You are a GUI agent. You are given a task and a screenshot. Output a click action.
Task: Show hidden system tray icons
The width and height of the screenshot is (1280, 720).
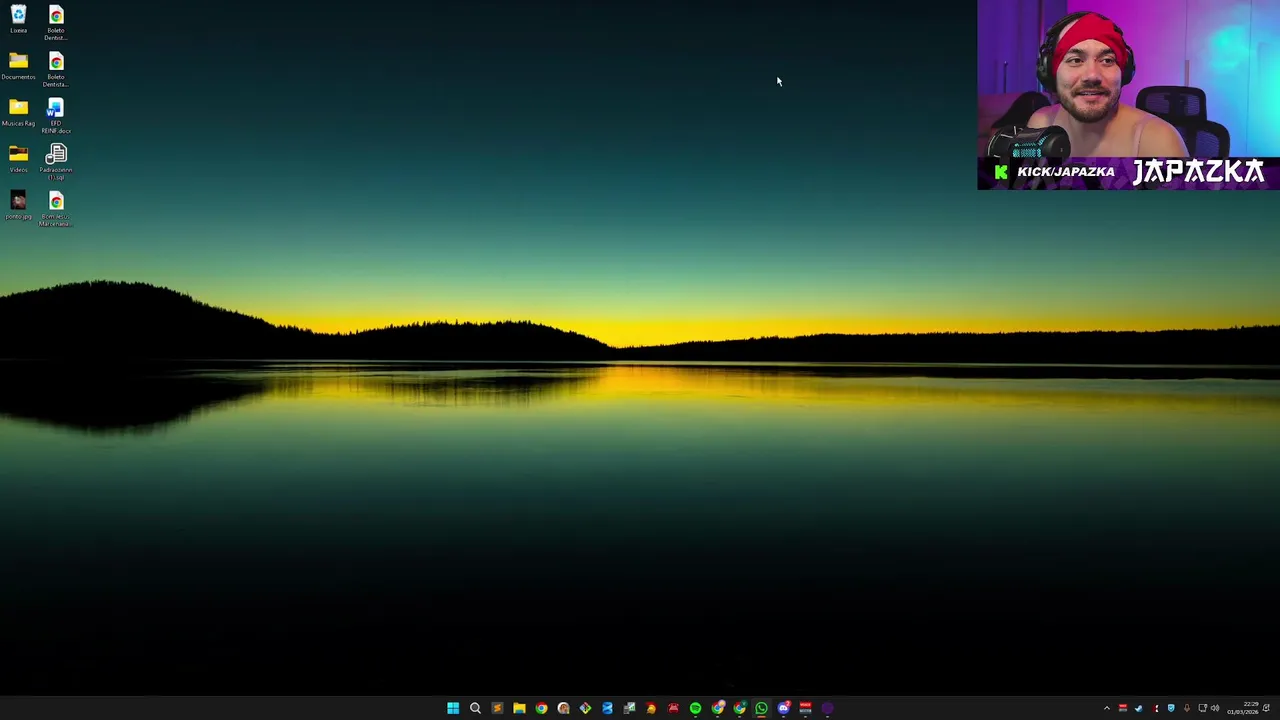click(x=1107, y=708)
